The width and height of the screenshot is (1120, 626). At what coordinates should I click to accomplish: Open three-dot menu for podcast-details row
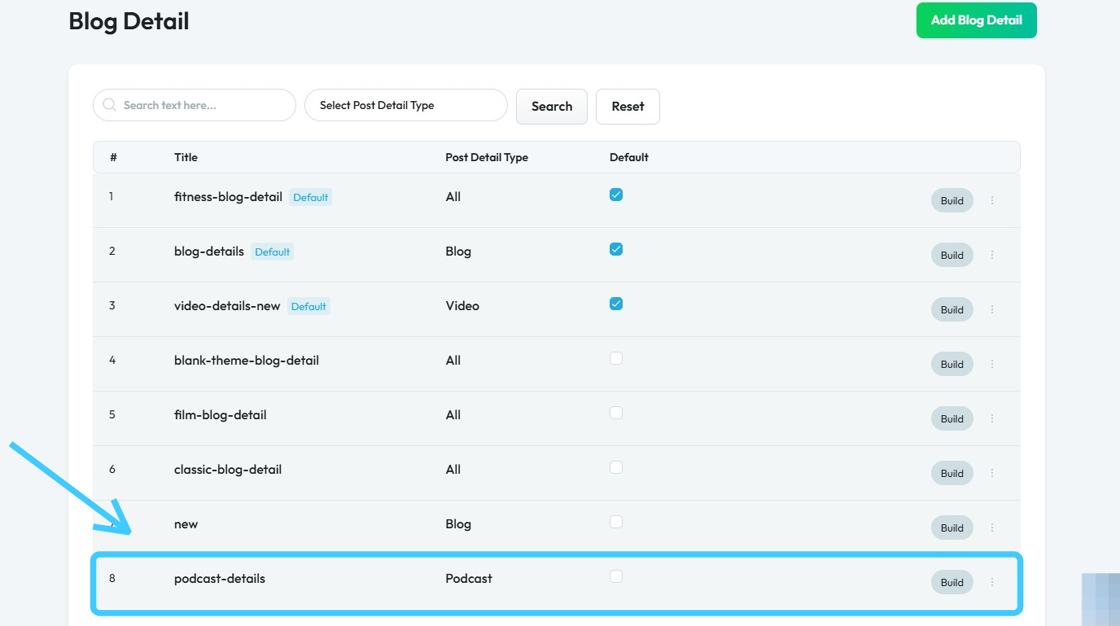click(x=992, y=582)
